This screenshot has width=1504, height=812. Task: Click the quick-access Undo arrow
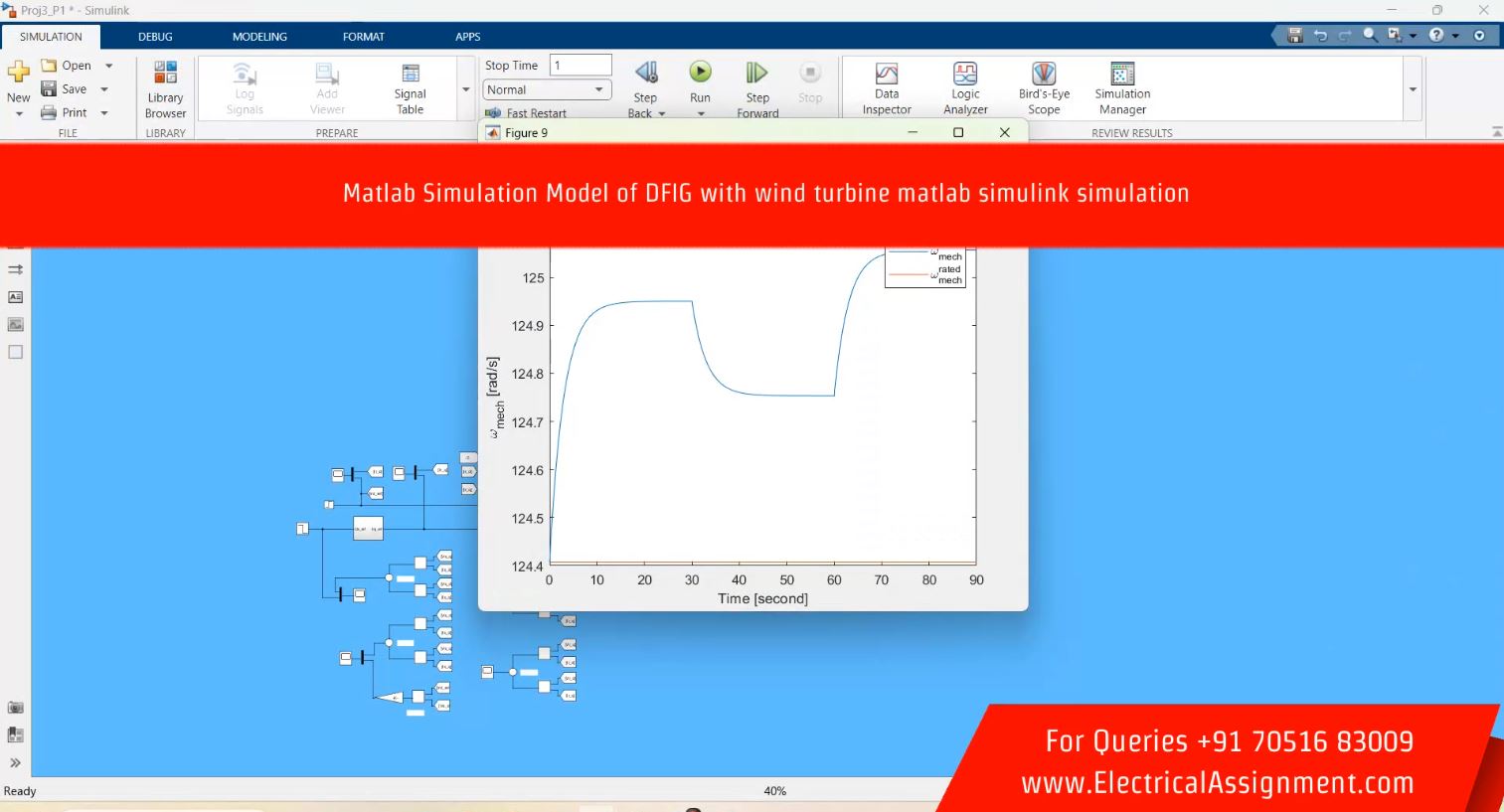click(x=1320, y=35)
